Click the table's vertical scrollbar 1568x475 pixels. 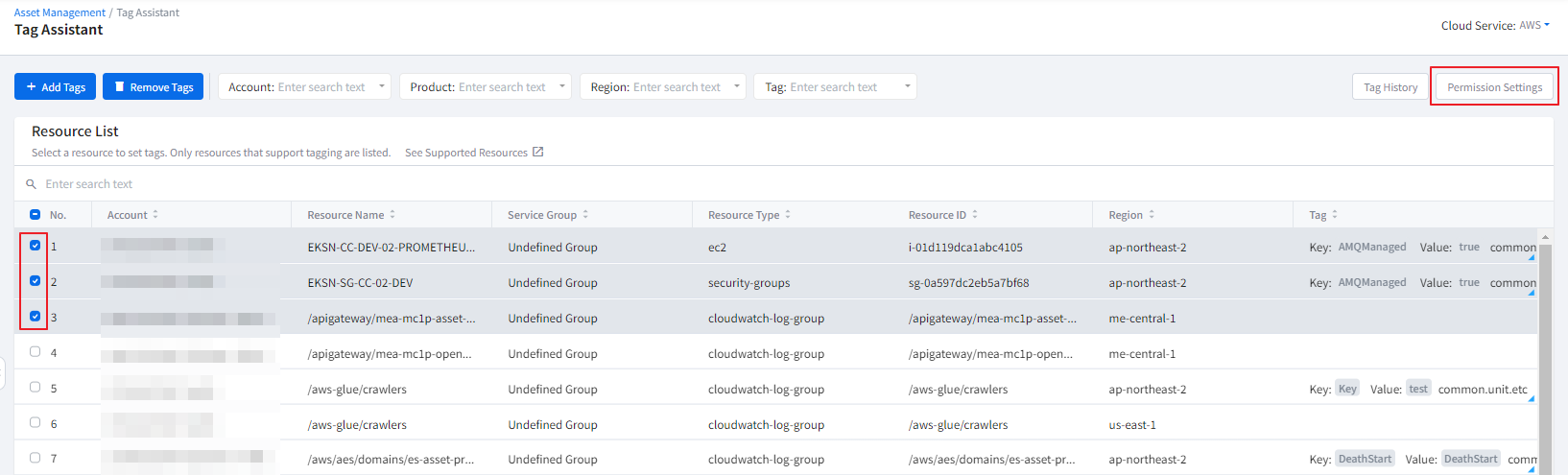(x=1545, y=355)
